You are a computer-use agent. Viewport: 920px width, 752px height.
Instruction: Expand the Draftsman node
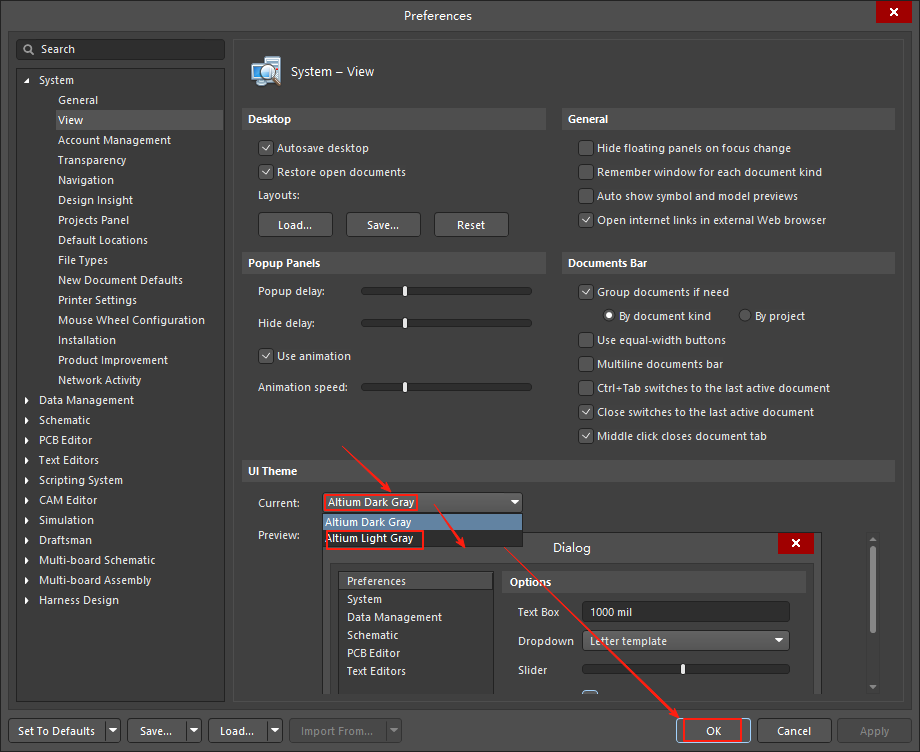26,540
